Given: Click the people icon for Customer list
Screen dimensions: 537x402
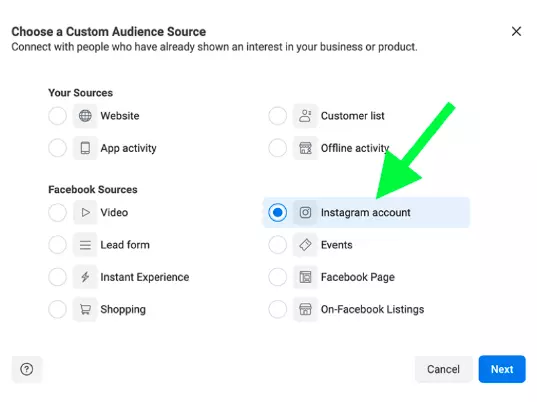Looking at the screenshot, I should [305, 116].
